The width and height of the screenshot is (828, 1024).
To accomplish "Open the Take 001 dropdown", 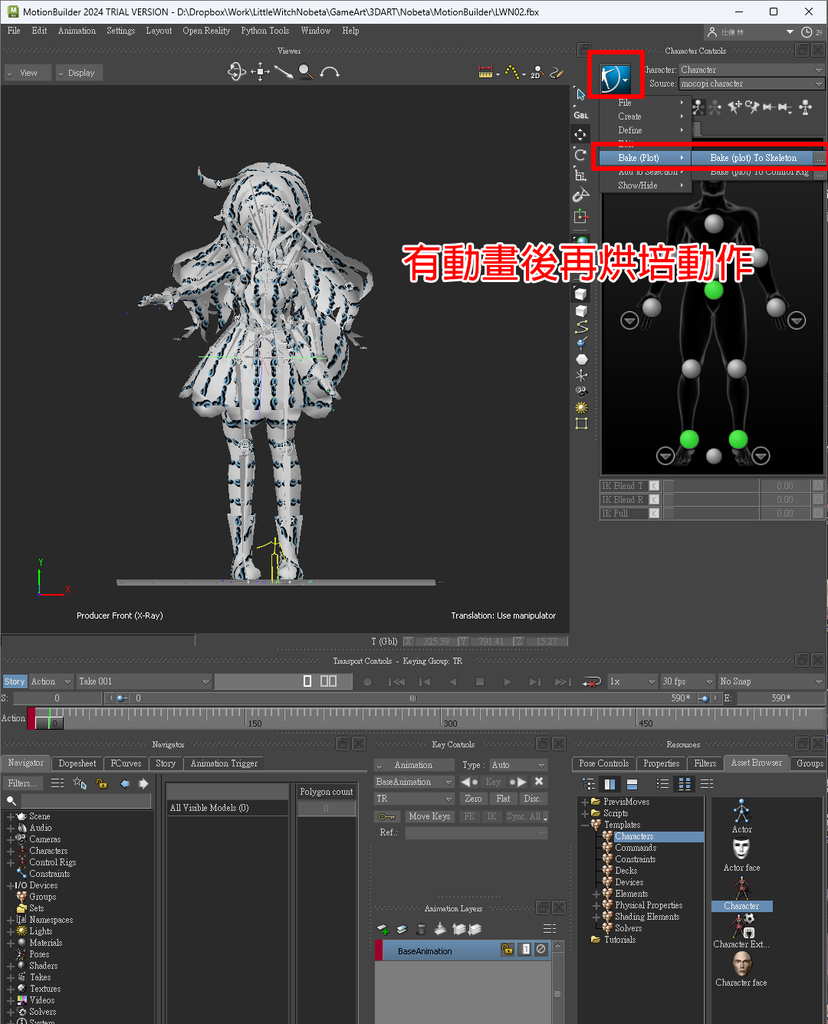I will 144,681.
